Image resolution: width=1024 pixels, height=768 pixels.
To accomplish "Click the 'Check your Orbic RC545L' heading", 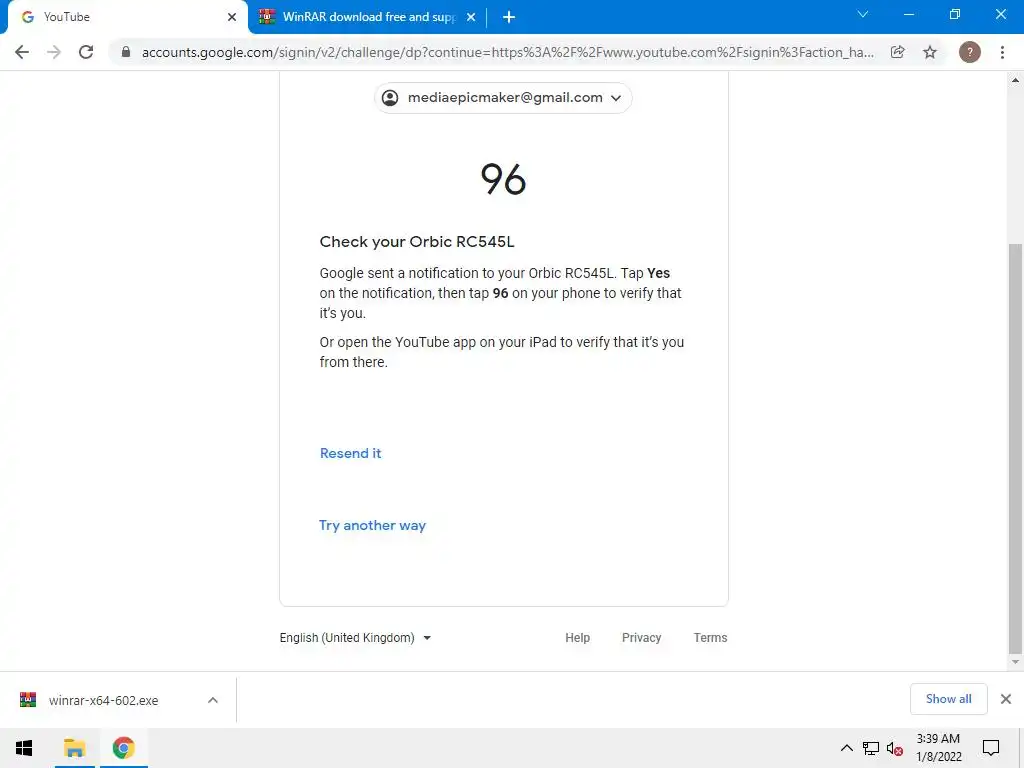I will [417, 242].
